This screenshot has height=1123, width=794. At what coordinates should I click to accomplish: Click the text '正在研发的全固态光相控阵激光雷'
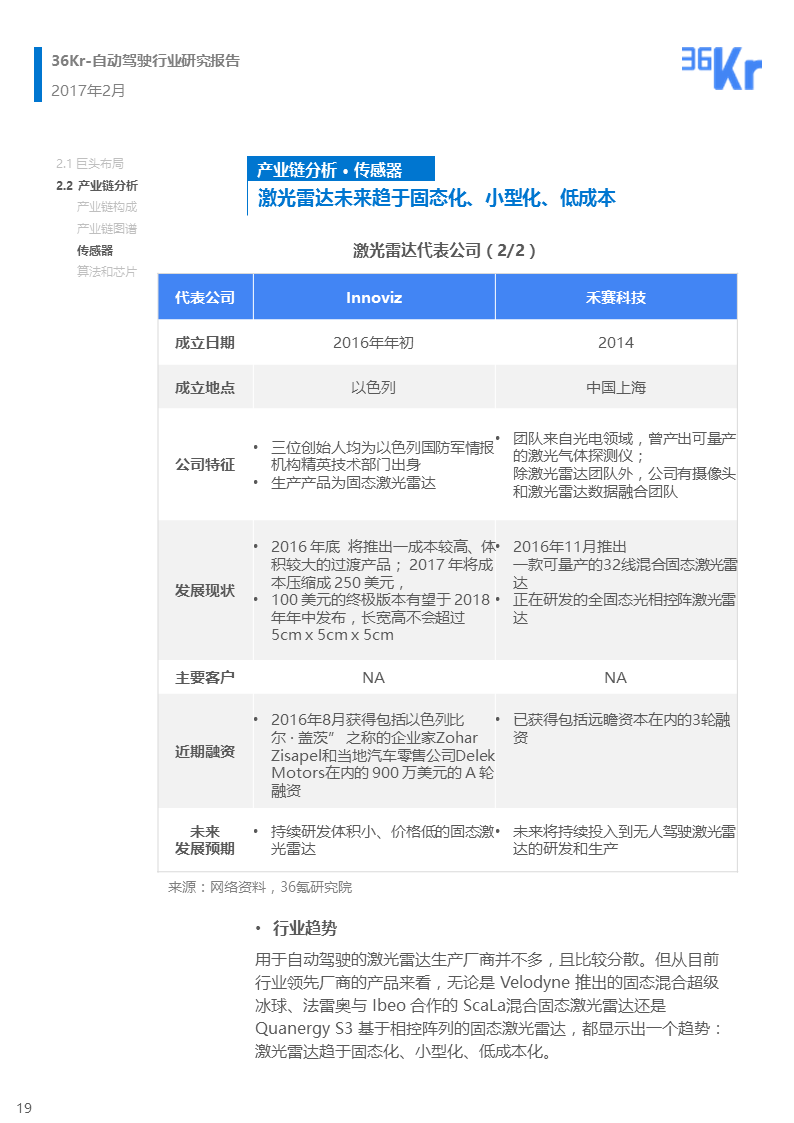624,599
